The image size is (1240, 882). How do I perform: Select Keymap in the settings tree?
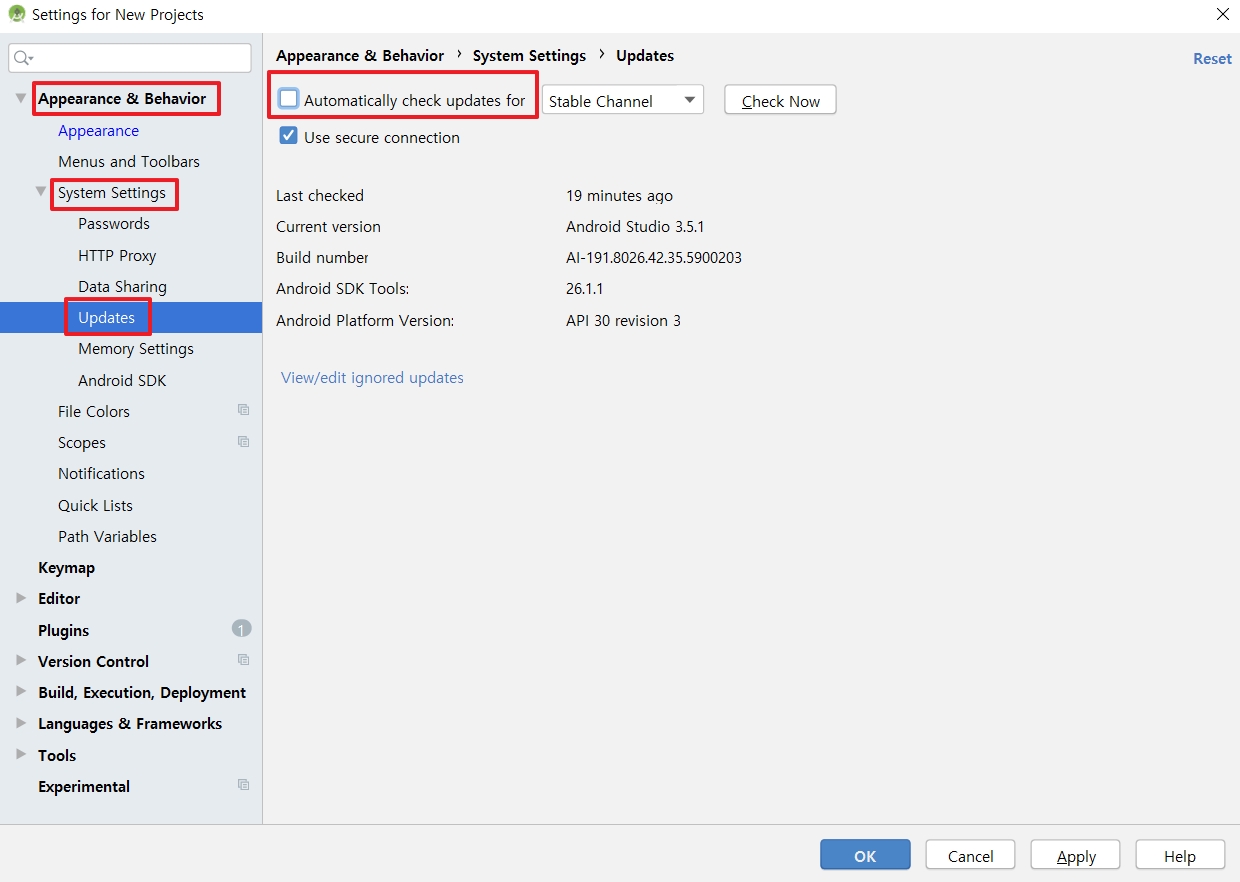click(66, 567)
